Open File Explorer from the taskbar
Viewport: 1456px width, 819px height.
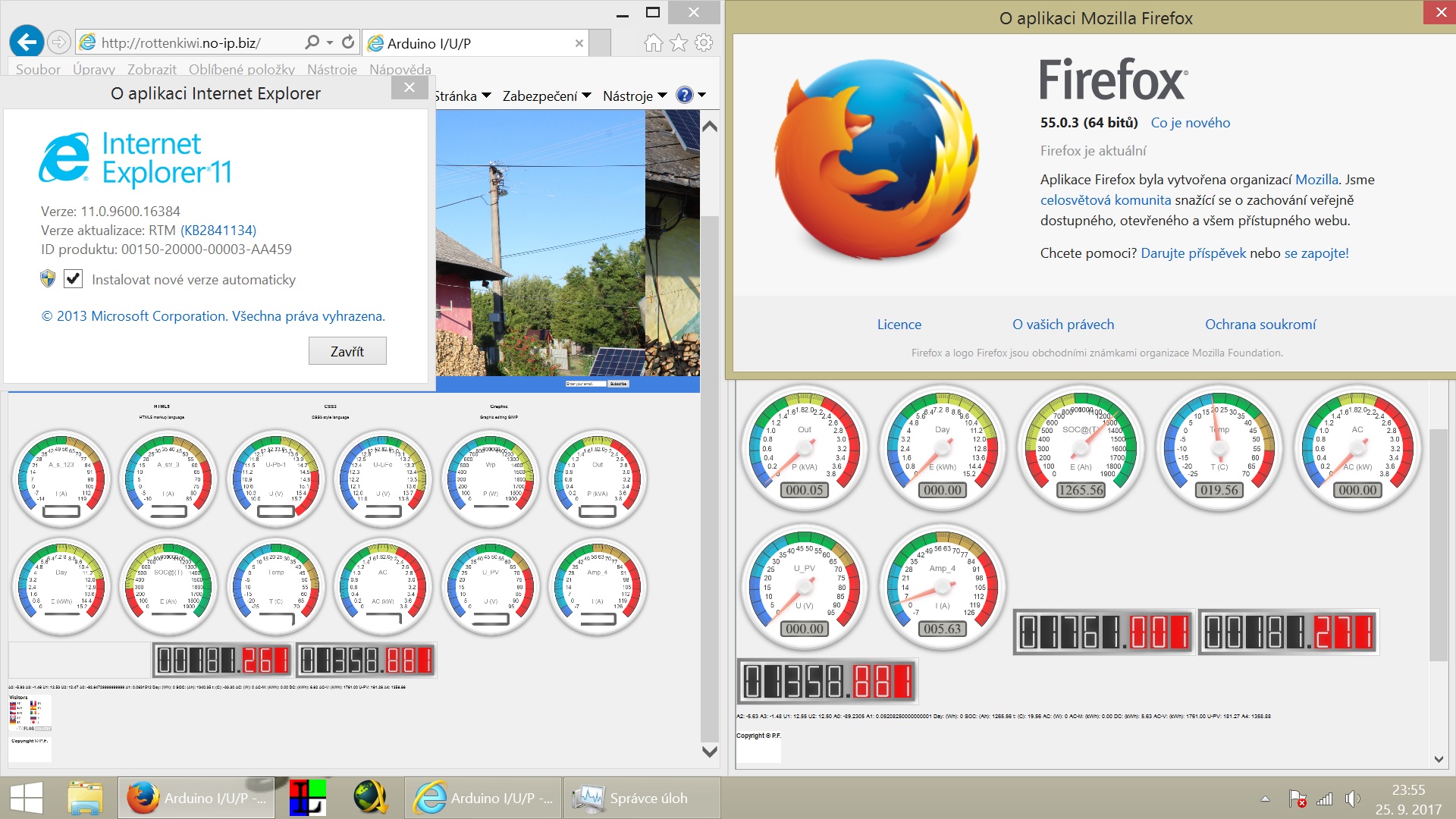[x=84, y=798]
